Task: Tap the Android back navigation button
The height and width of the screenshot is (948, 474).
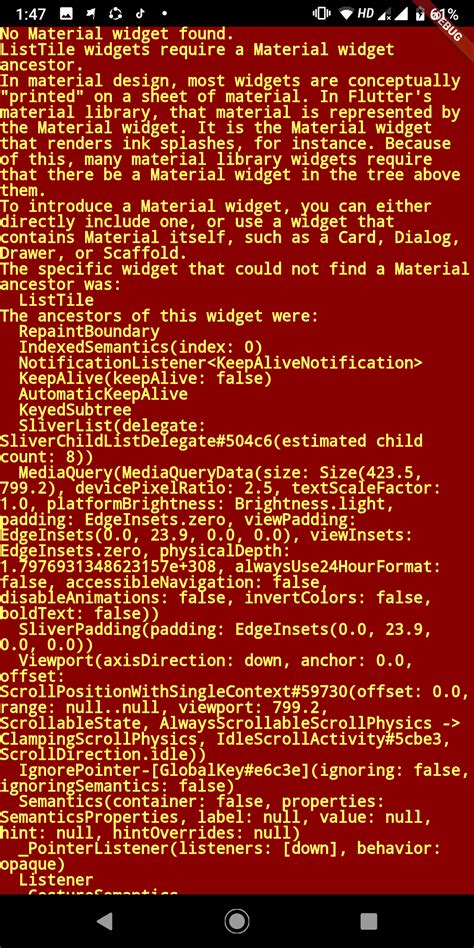Action: (x=105, y=921)
